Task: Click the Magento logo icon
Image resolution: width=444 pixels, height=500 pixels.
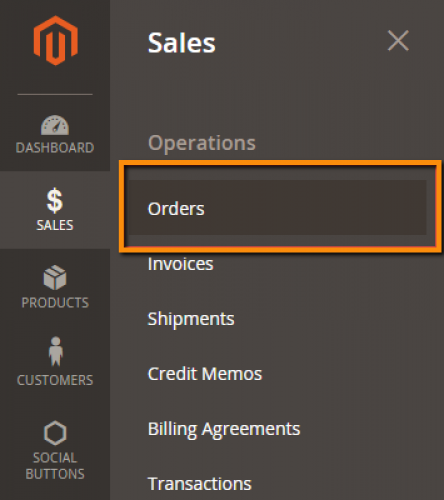Action: [56, 40]
